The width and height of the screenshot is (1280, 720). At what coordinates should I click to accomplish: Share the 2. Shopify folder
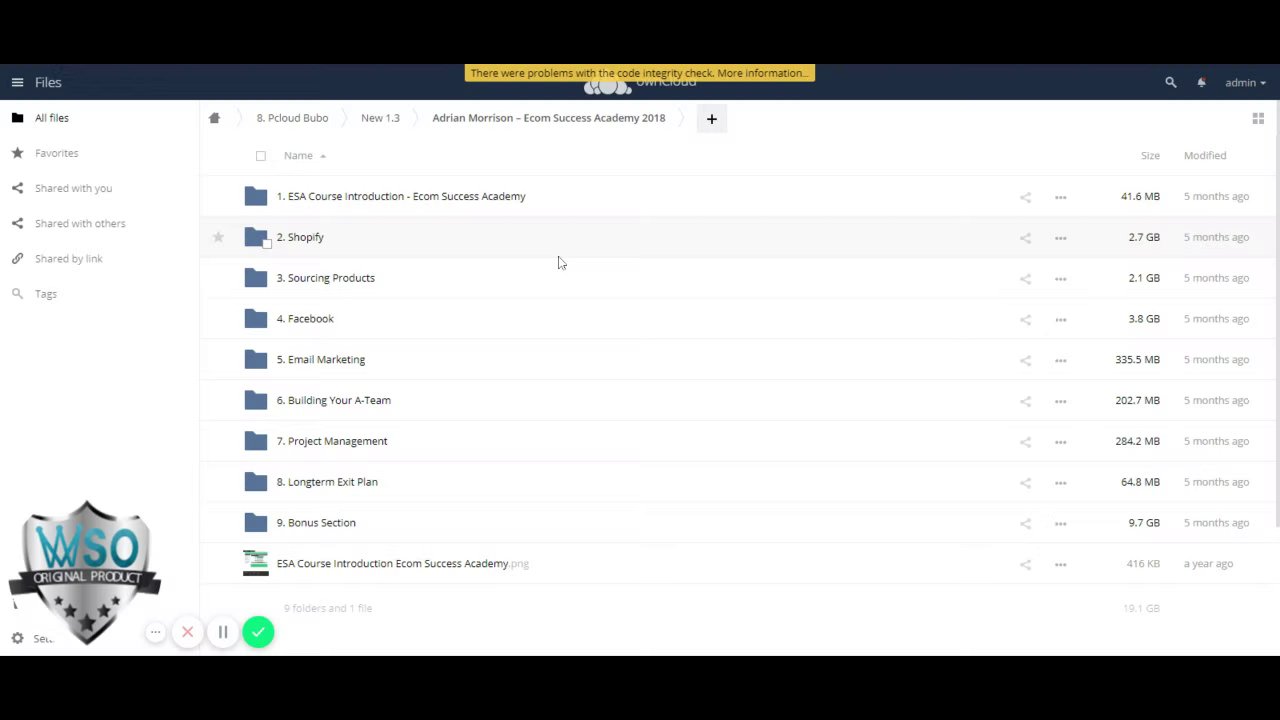coord(1025,238)
